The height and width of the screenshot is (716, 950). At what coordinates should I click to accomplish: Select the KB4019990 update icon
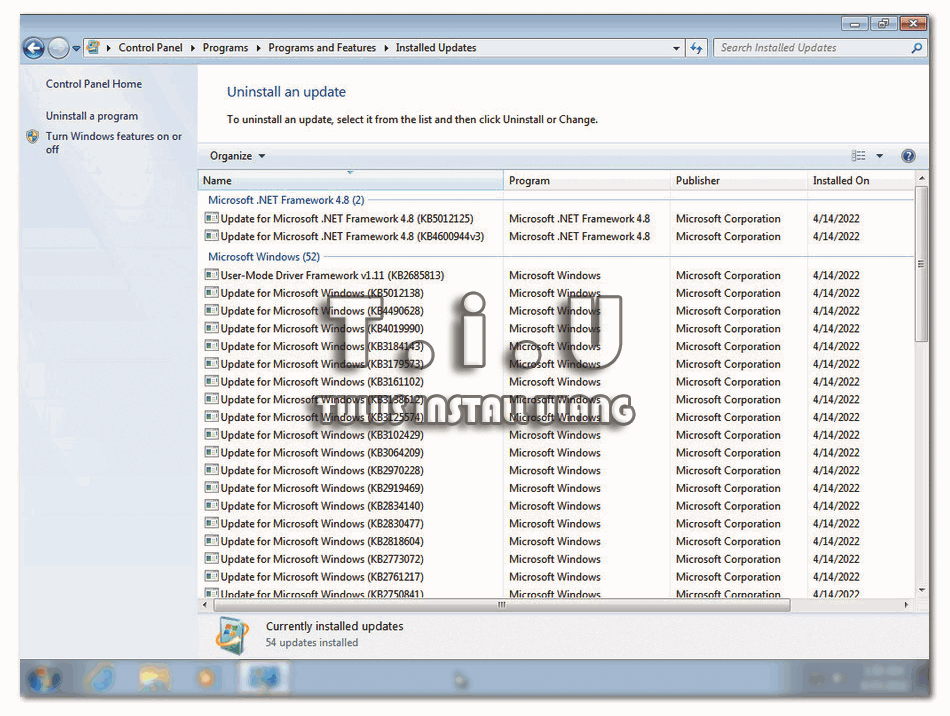pos(211,328)
